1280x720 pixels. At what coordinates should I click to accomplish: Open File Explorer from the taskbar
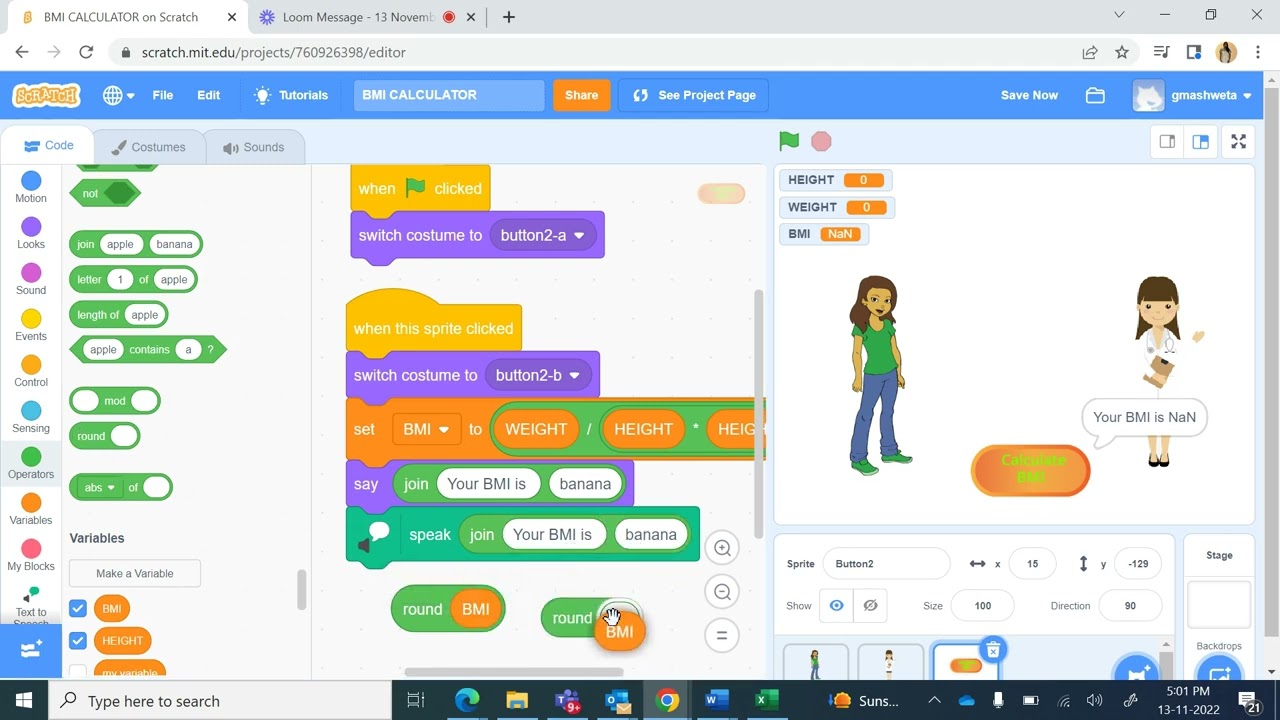[516, 700]
